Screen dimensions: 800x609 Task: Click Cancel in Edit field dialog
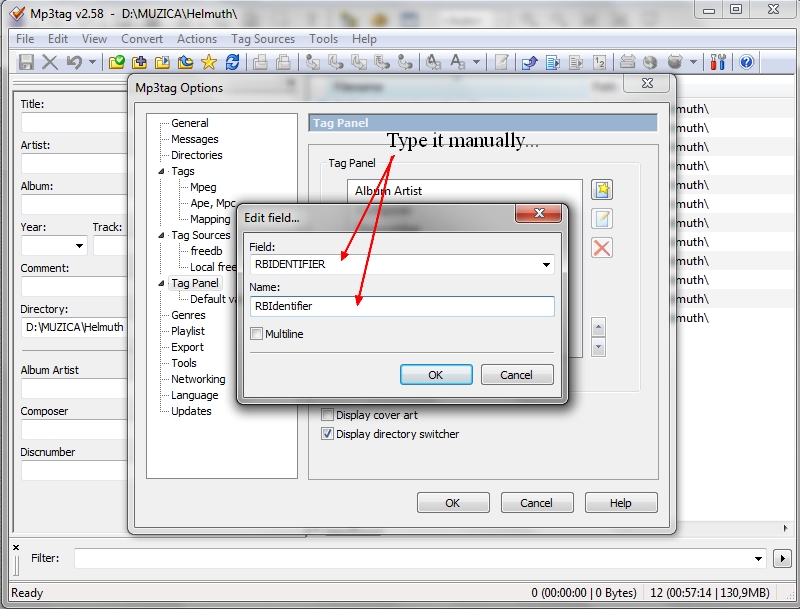pos(516,375)
